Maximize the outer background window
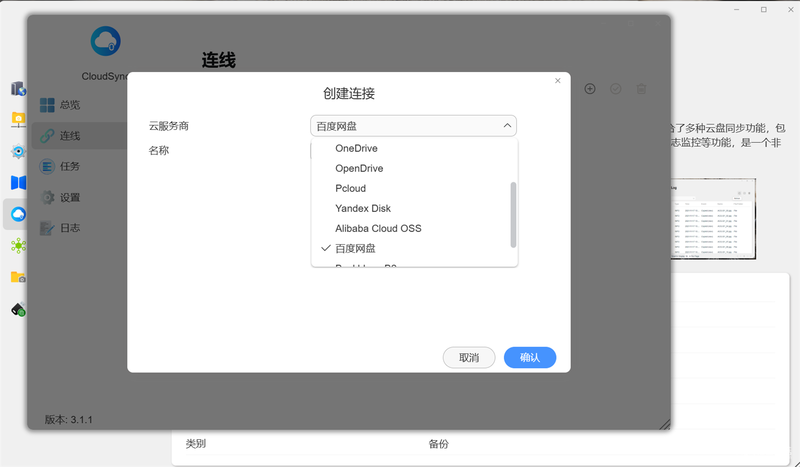Screen dimensions: 800x467 click(764, 10)
